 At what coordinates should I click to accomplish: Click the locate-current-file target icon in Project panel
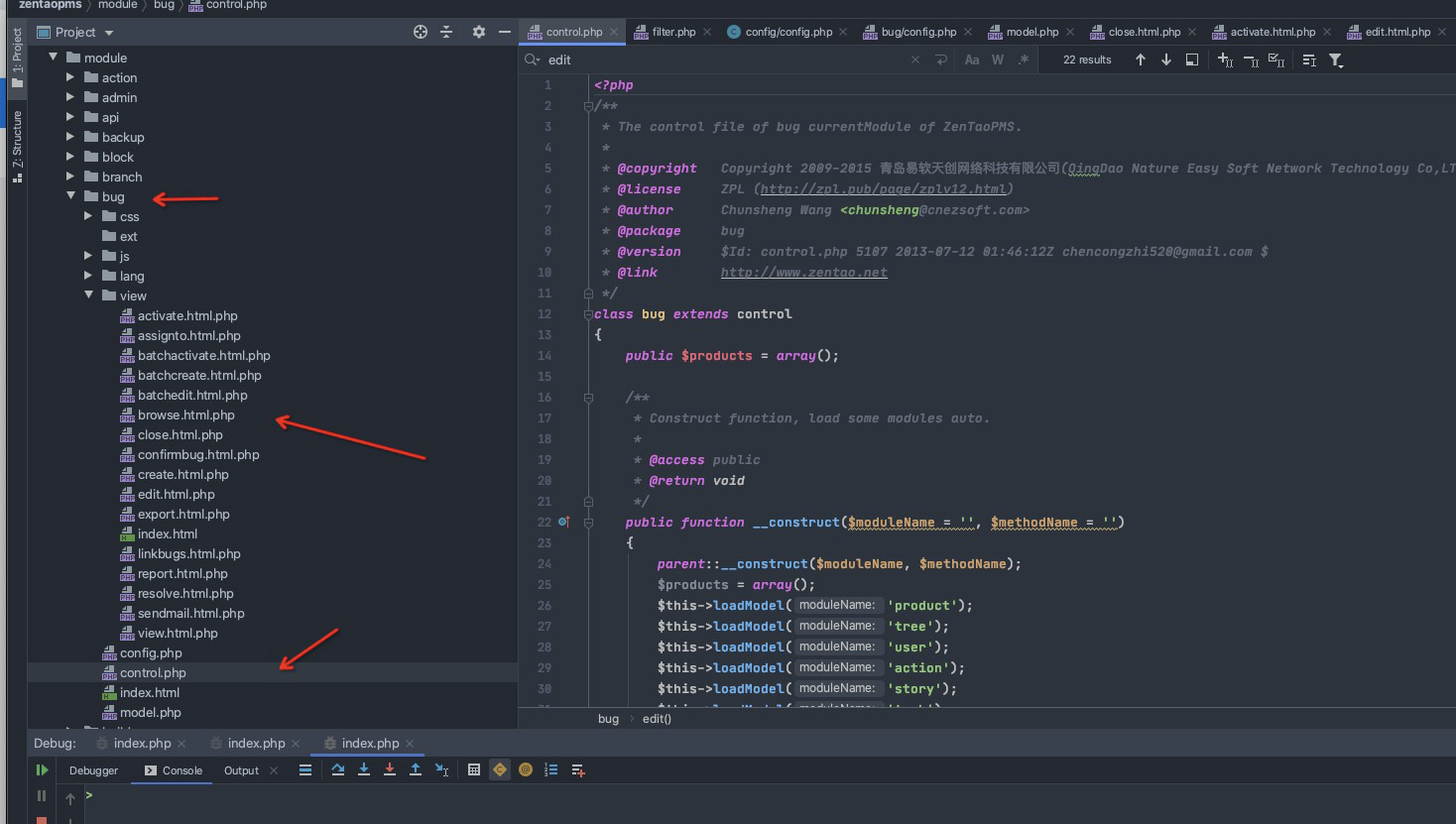[421, 32]
